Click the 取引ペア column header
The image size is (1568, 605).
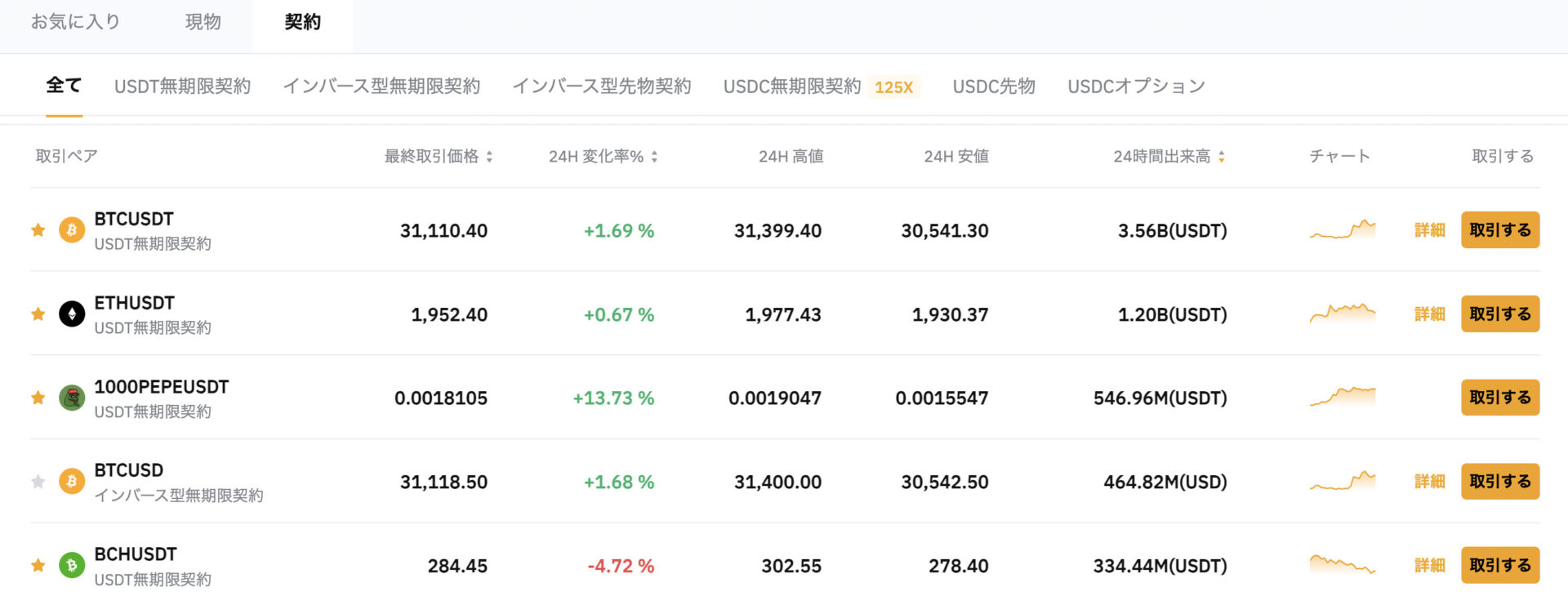pos(66,156)
